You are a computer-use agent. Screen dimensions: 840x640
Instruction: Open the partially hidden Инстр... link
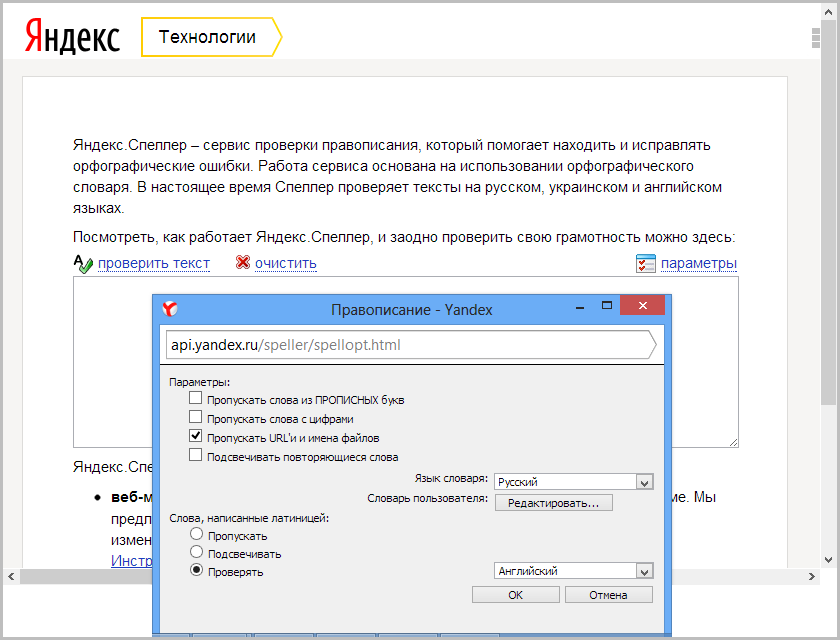[132, 561]
